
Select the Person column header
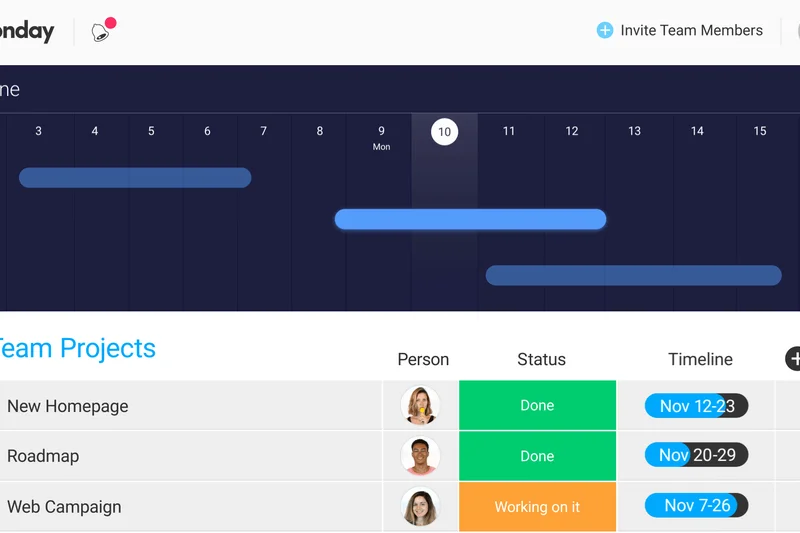click(x=423, y=359)
